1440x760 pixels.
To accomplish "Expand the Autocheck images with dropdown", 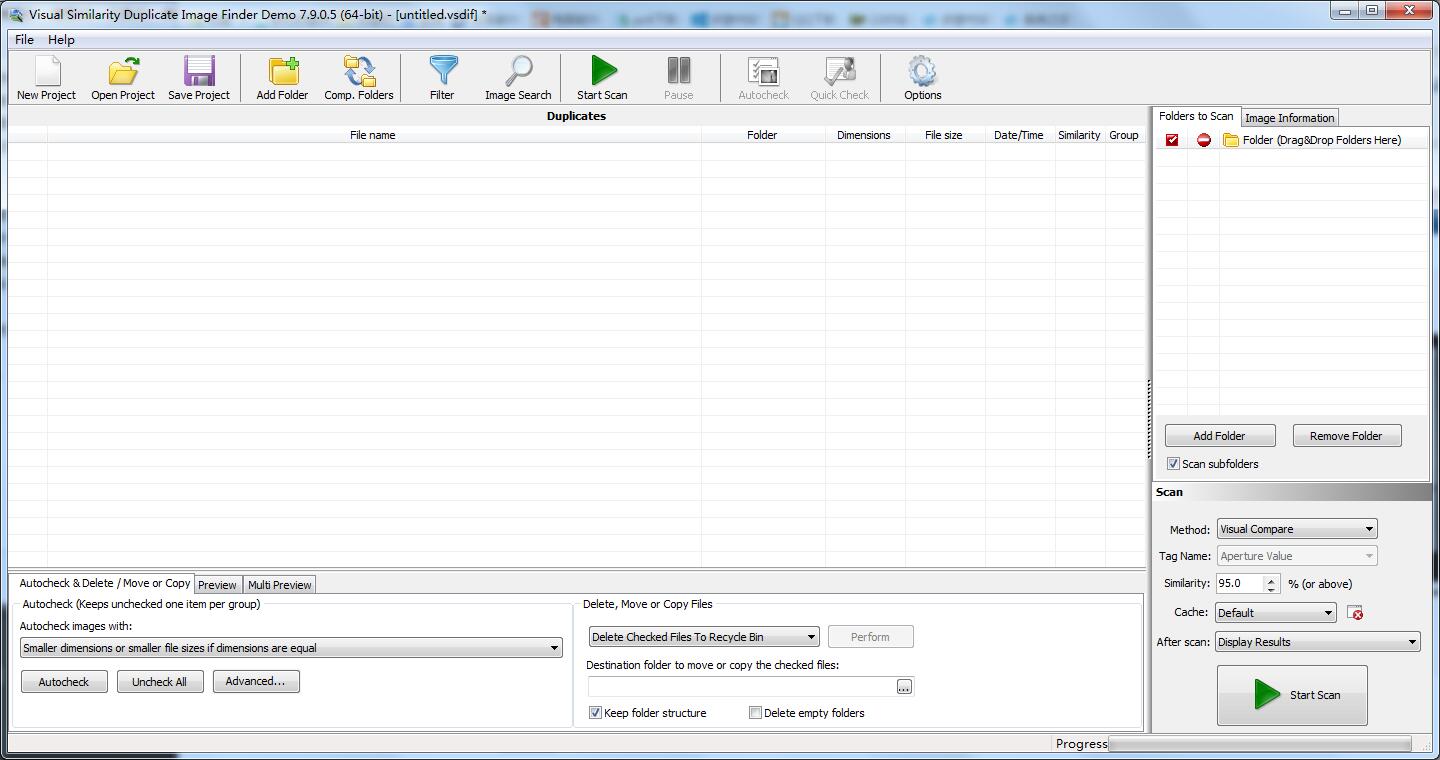I will (x=291, y=648).
